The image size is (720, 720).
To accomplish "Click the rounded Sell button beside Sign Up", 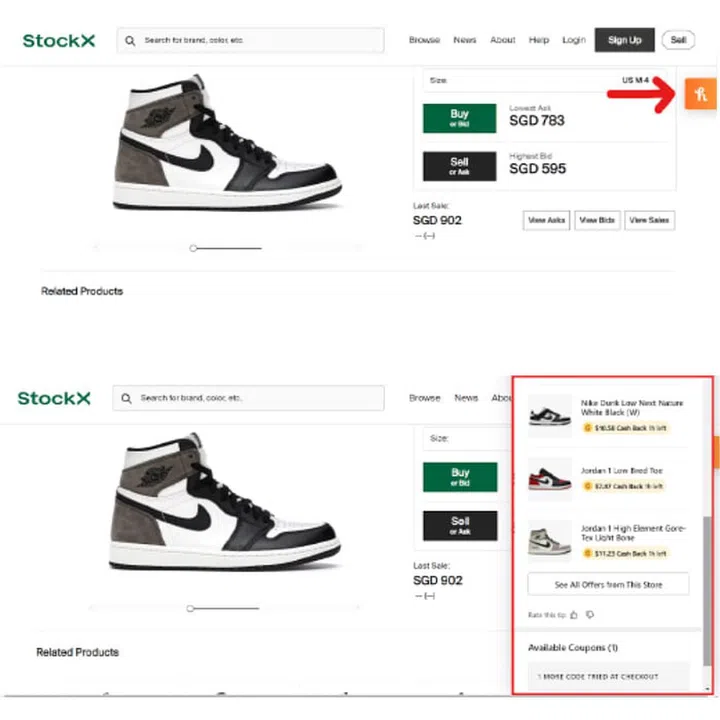I will click(x=678, y=40).
